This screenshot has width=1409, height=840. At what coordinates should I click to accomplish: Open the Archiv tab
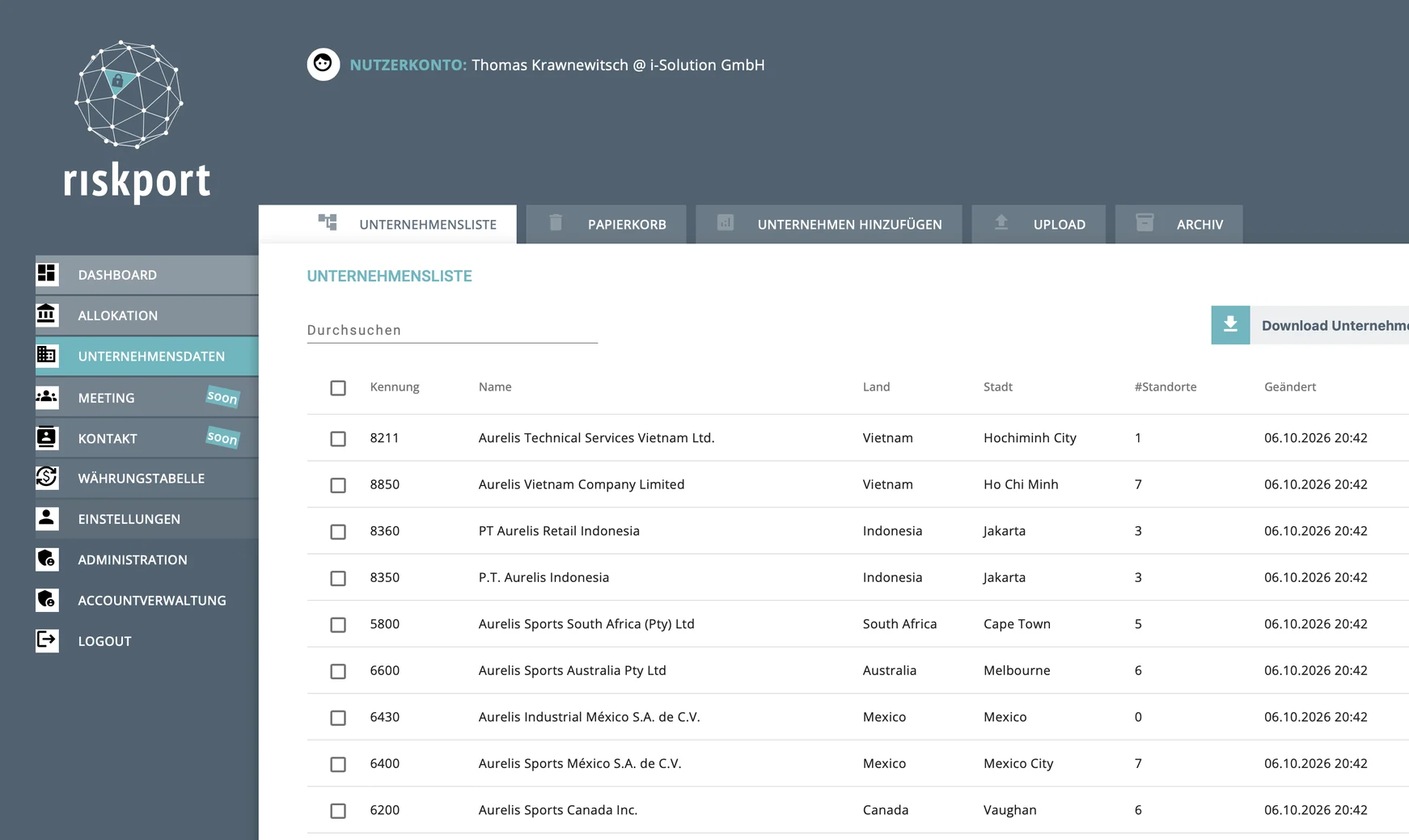[1178, 224]
